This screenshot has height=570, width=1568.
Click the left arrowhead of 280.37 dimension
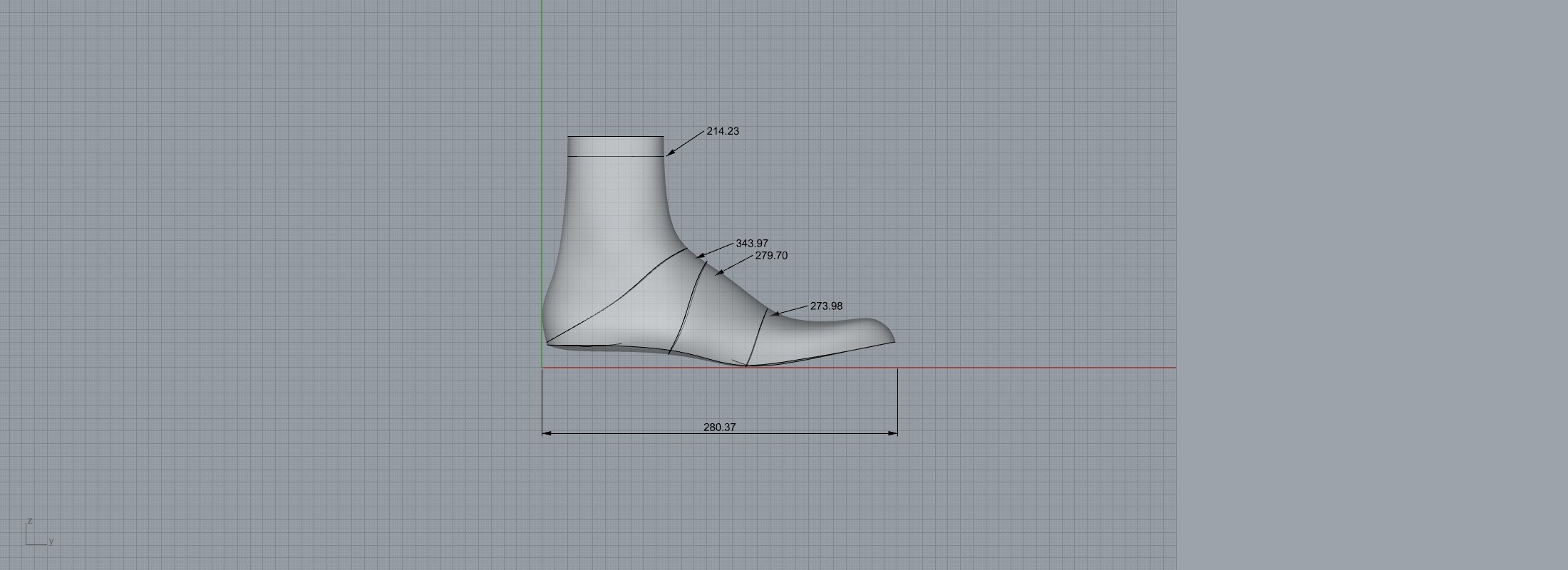[546, 432]
